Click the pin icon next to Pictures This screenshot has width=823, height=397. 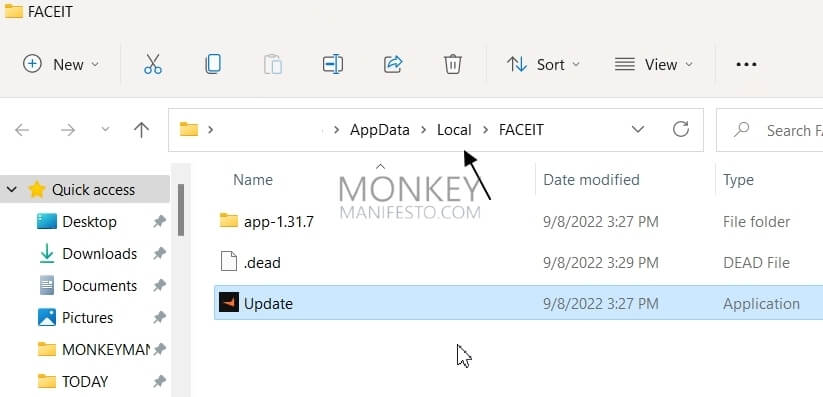(160, 318)
